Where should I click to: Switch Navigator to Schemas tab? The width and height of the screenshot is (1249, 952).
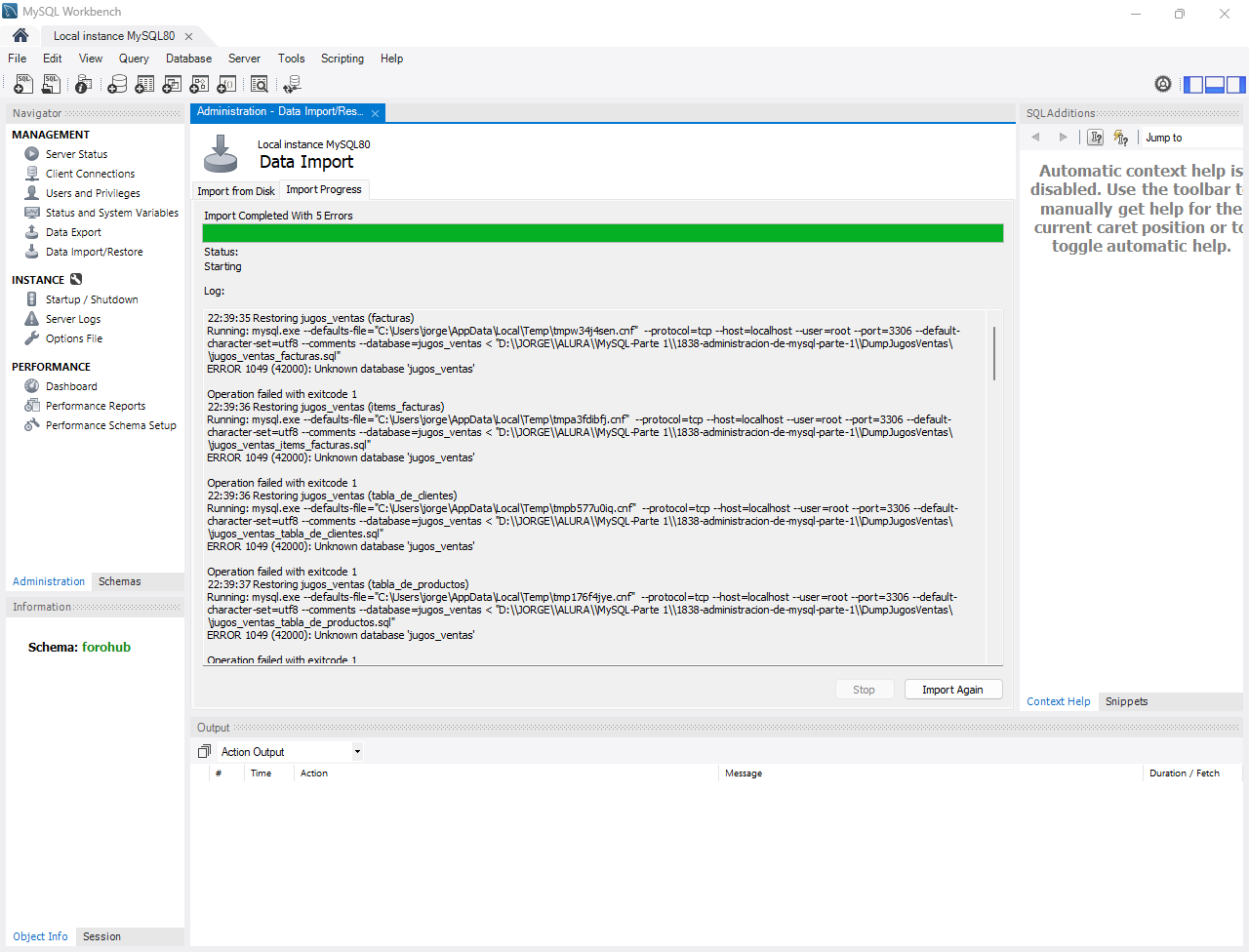pos(120,581)
